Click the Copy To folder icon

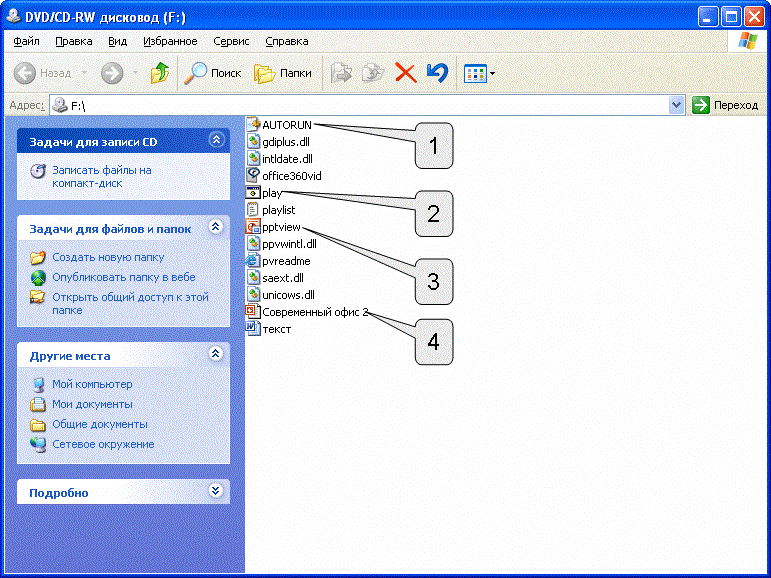coord(373,73)
